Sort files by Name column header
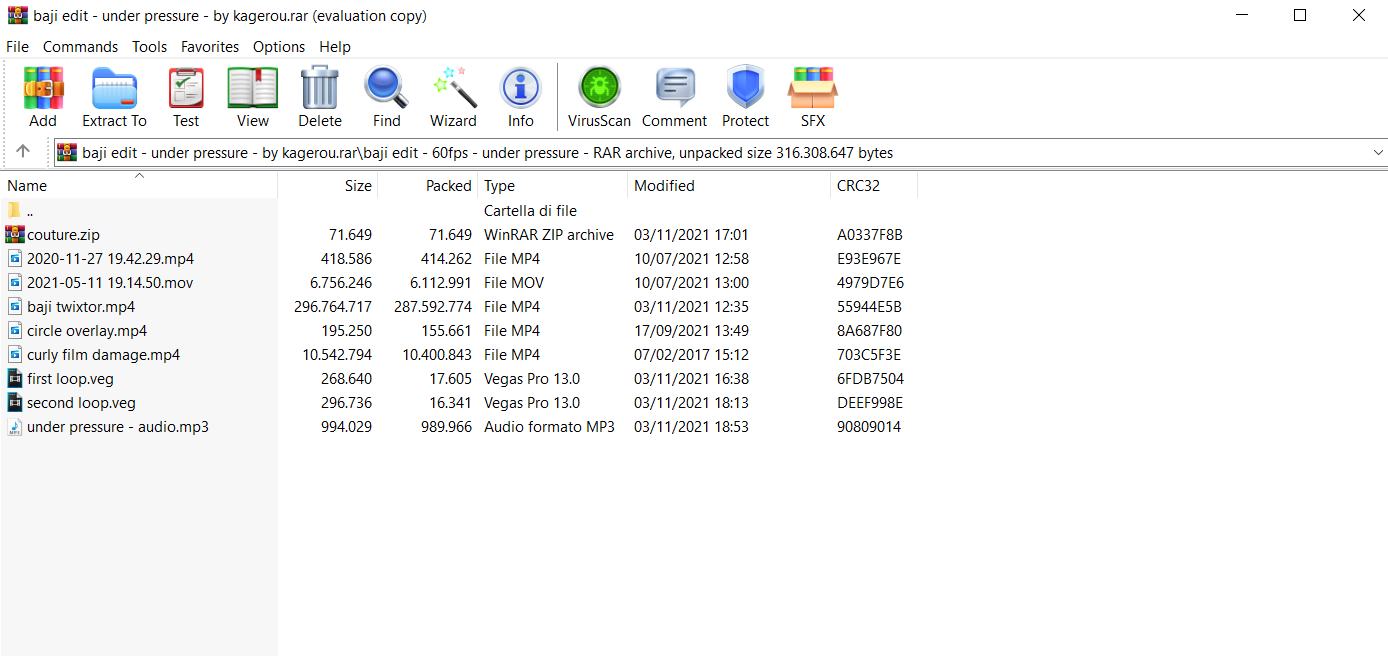This screenshot has width=1388, height=656. click(139, 186)
